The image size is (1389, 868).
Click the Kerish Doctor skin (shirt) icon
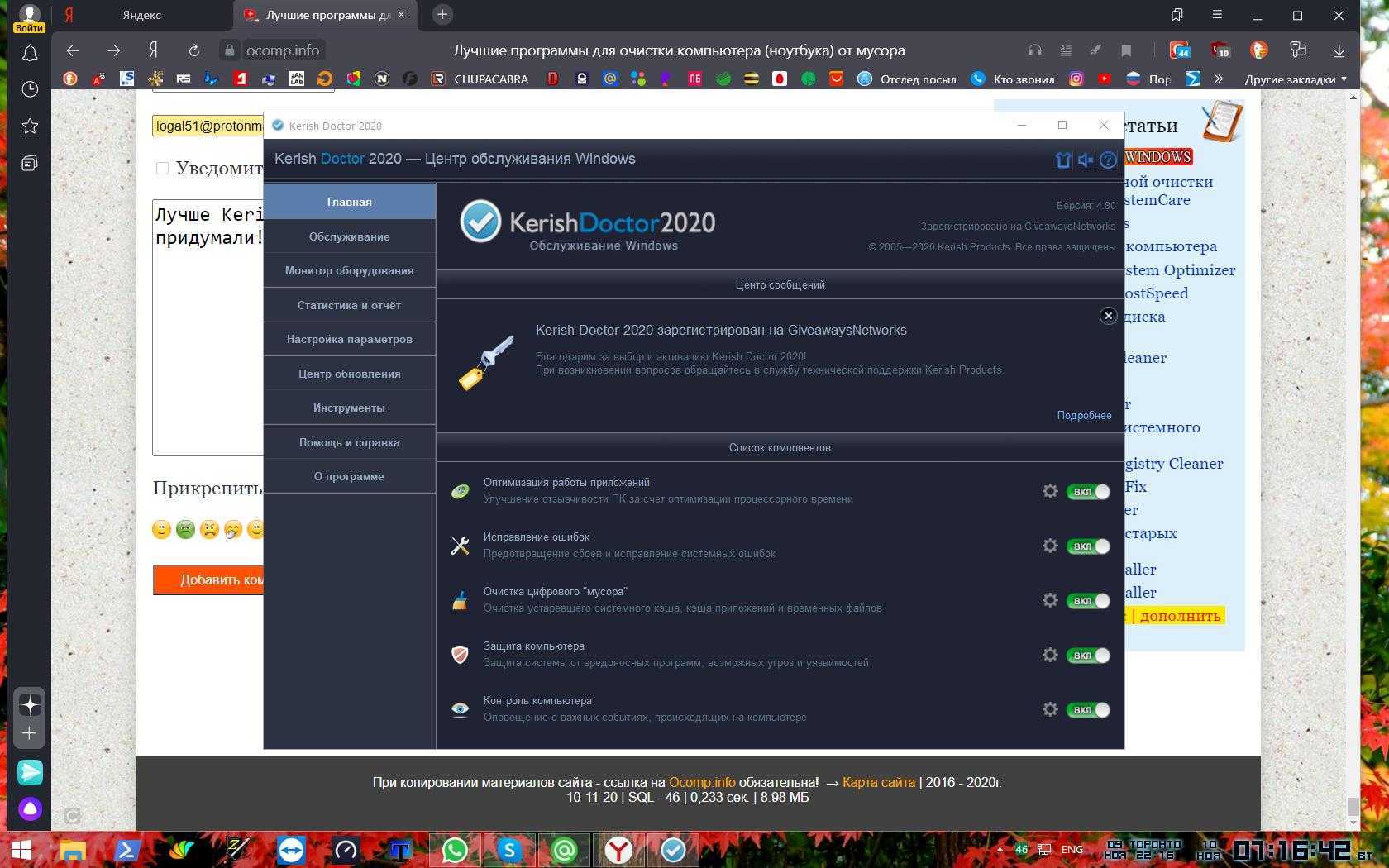pos(1063,160)
